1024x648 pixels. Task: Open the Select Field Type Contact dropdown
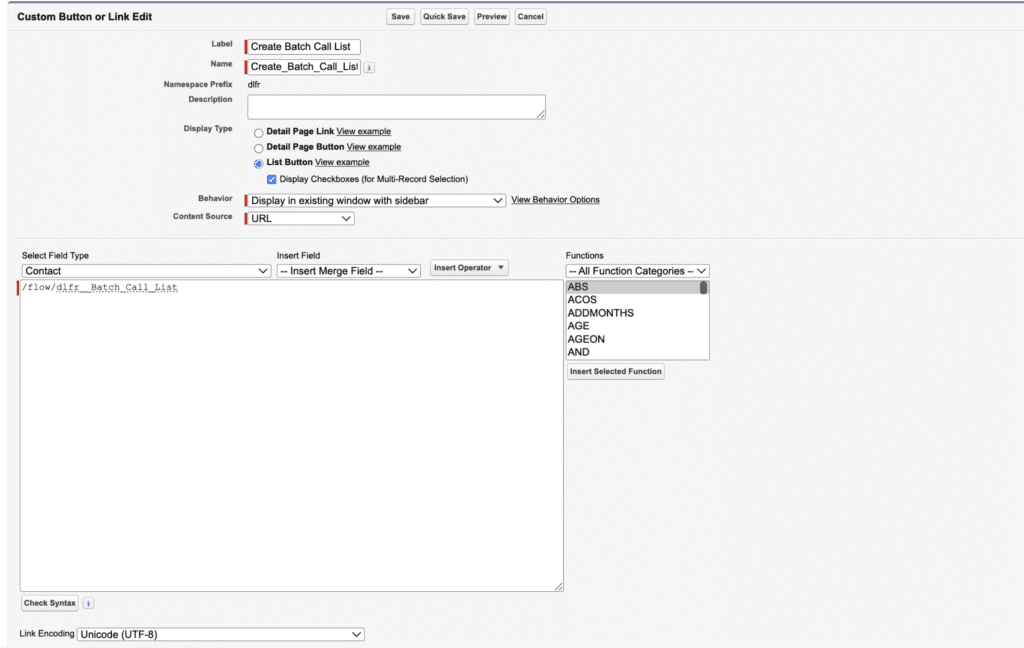(x=146, y=271)
